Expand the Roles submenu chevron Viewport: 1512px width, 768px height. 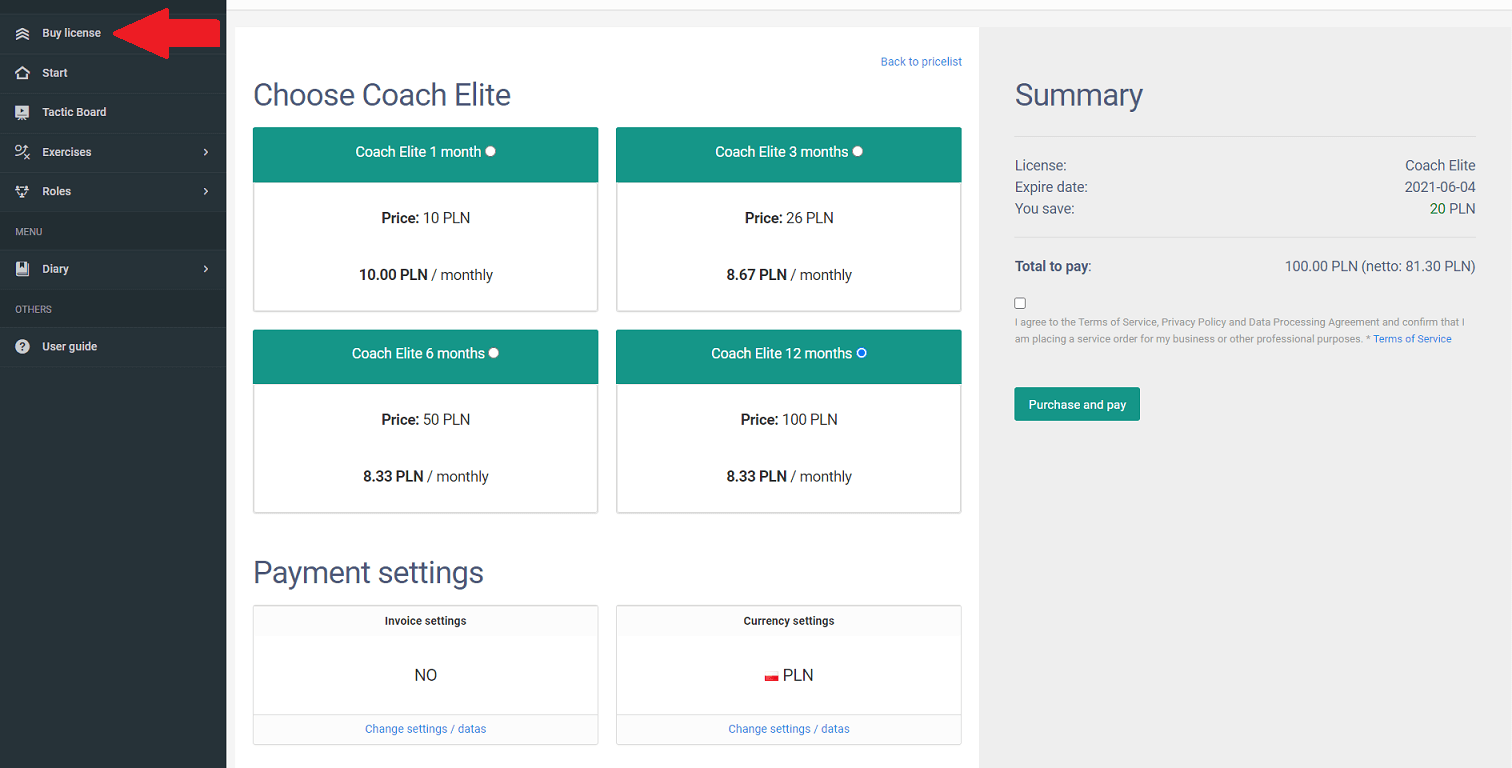(x=206, y=191)
